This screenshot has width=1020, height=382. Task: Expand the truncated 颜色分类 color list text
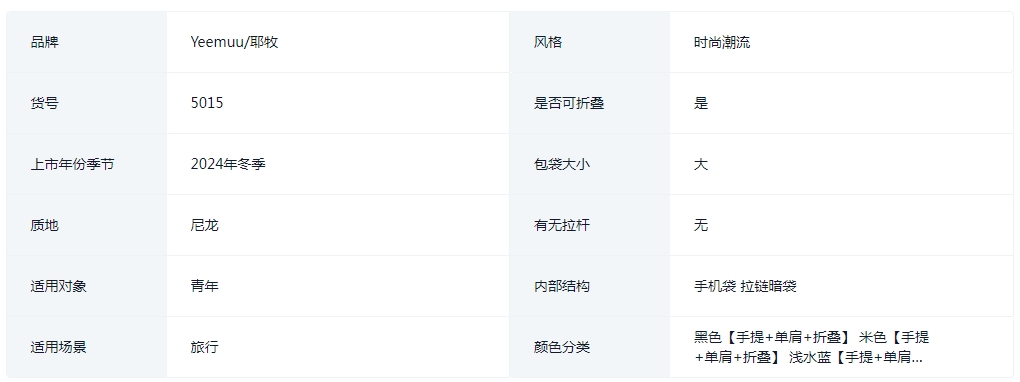(x=812, y=347)
